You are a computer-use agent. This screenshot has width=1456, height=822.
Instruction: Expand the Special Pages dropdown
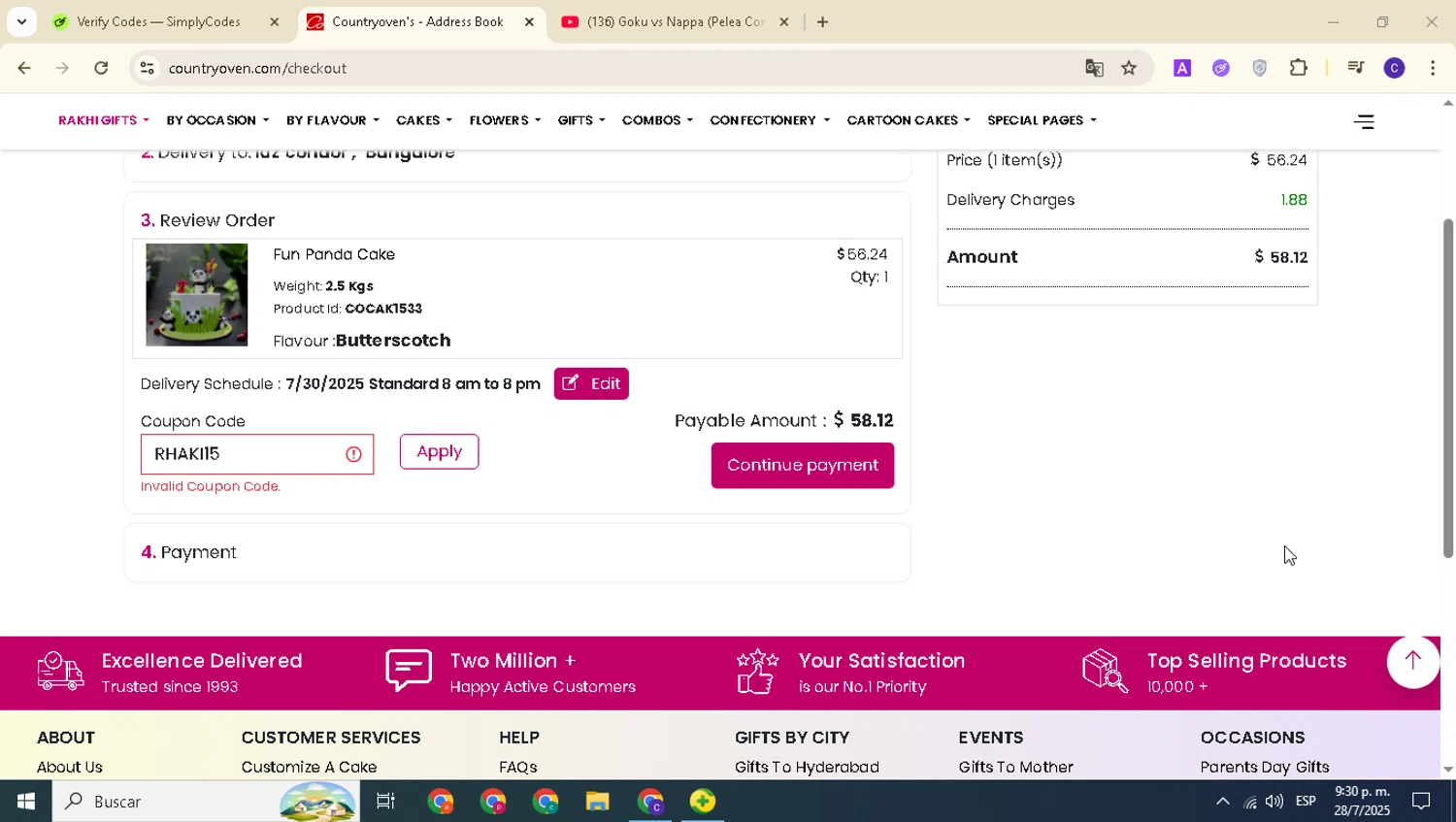(1042, 120)
